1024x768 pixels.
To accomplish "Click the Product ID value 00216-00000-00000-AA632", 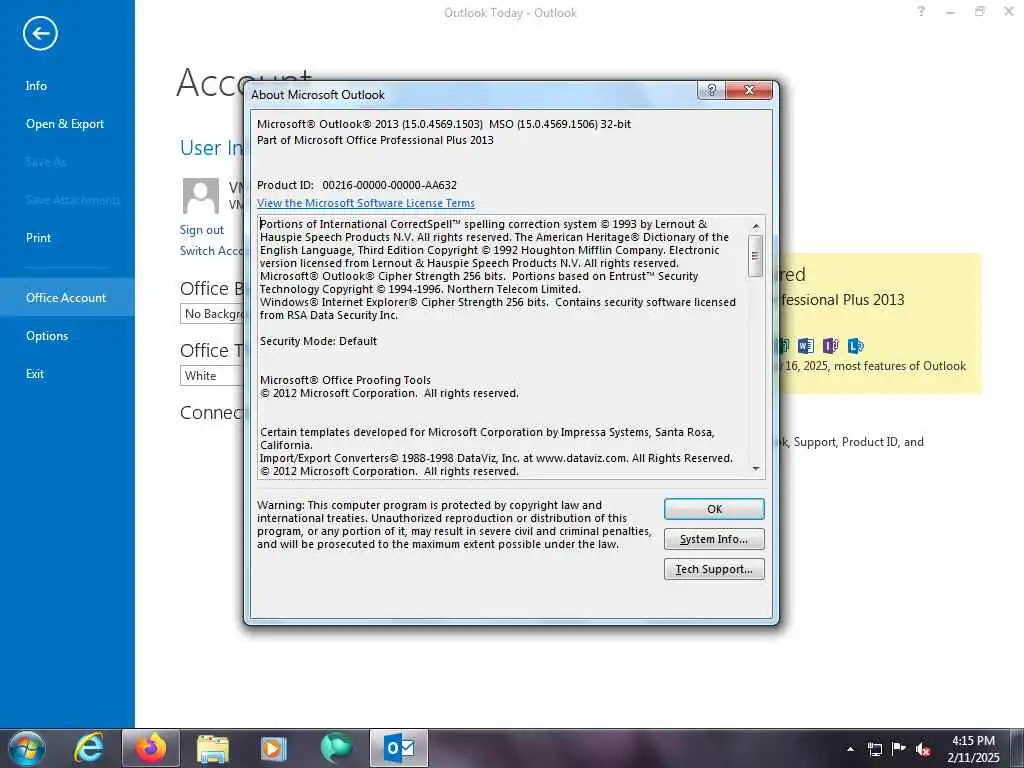I will 389,185.
